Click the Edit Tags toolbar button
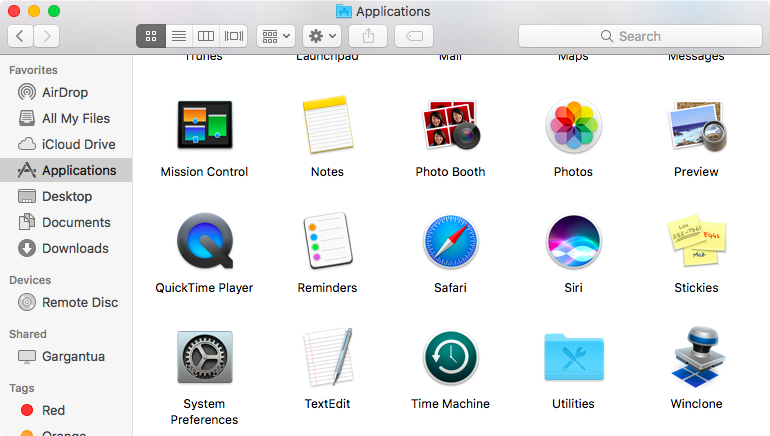Viewport: 770px width, 436px height. pyautogui.click(x=414, y=36)
